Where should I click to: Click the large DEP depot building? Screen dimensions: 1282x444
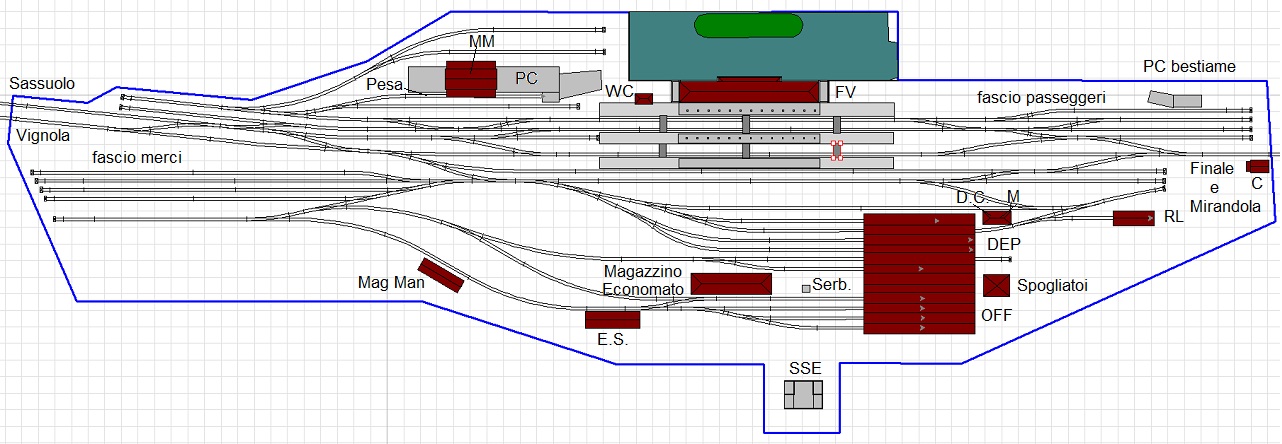pyautogui.click(x=919, y=273)
